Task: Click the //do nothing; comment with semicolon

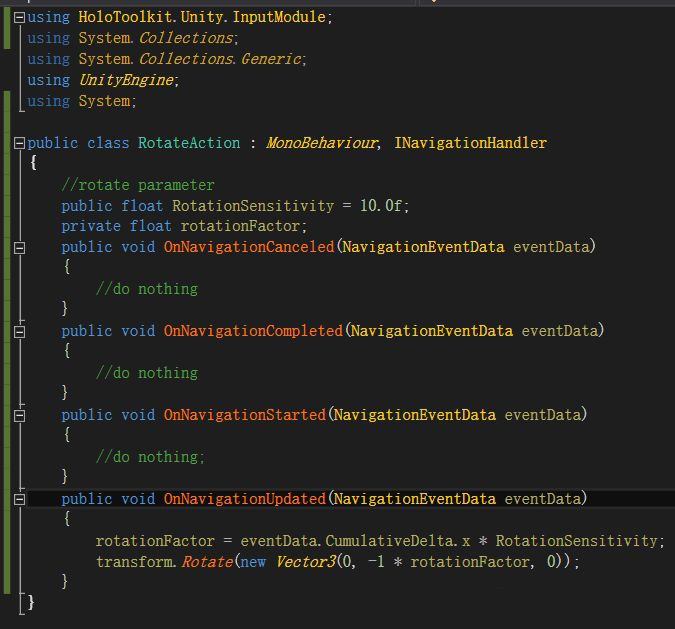Action: [x=150, y=457]
